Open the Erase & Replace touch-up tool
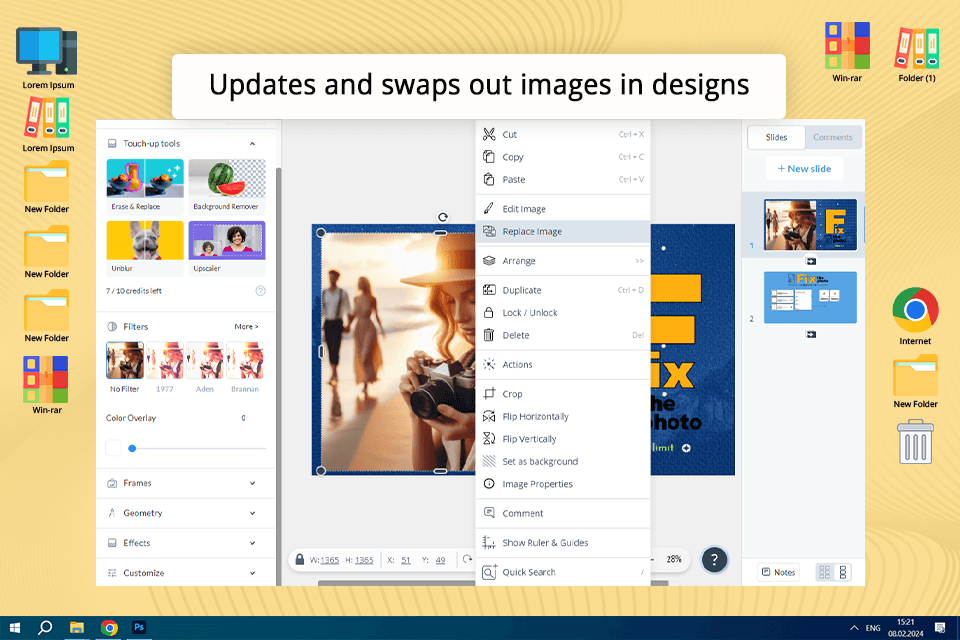 click(144, 186)
